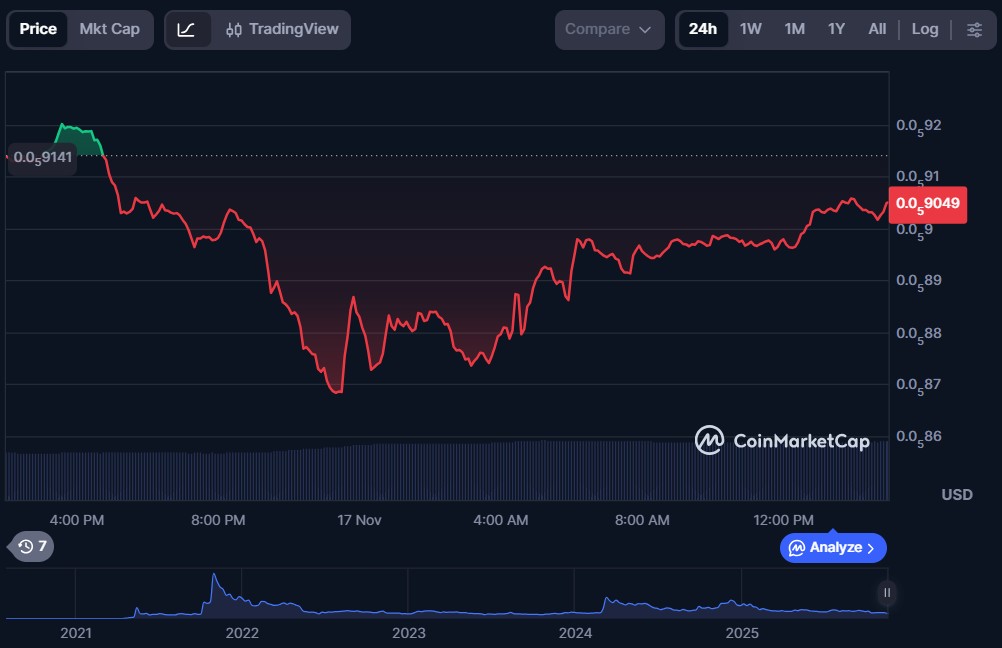Switch to TradingView candlestick chart

(x=282, y=29)
